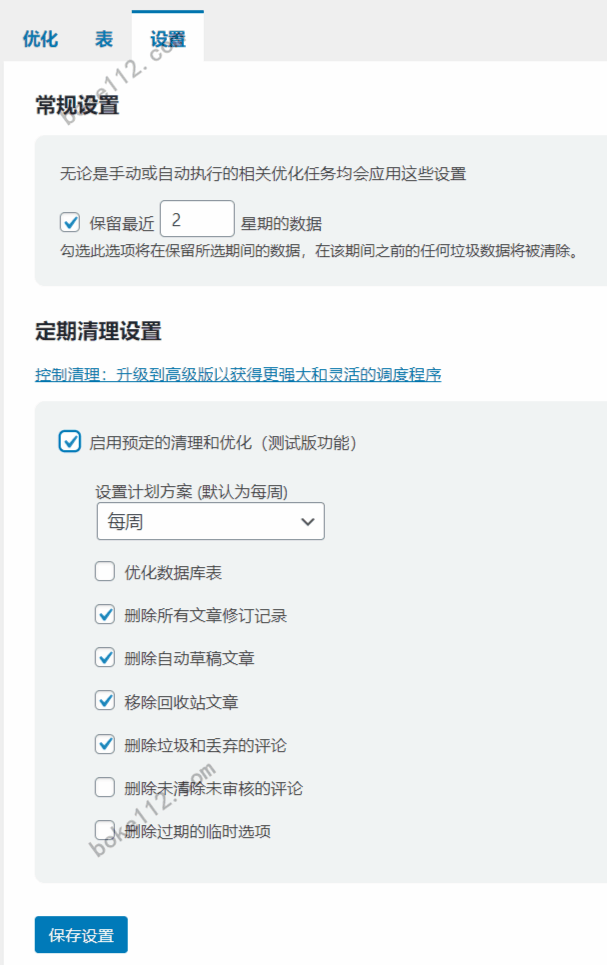
Task: Click the 设置计划方案 (默认为每周) label
Action: point(191,492)
